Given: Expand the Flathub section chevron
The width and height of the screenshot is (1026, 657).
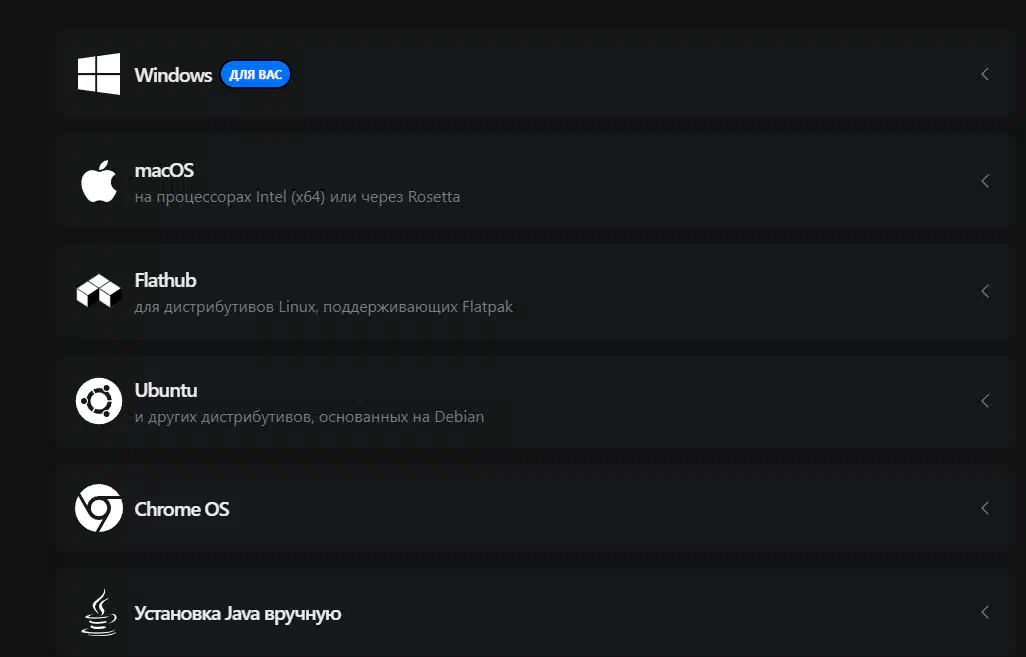Looking at the screenshot, I should [985, 291].
